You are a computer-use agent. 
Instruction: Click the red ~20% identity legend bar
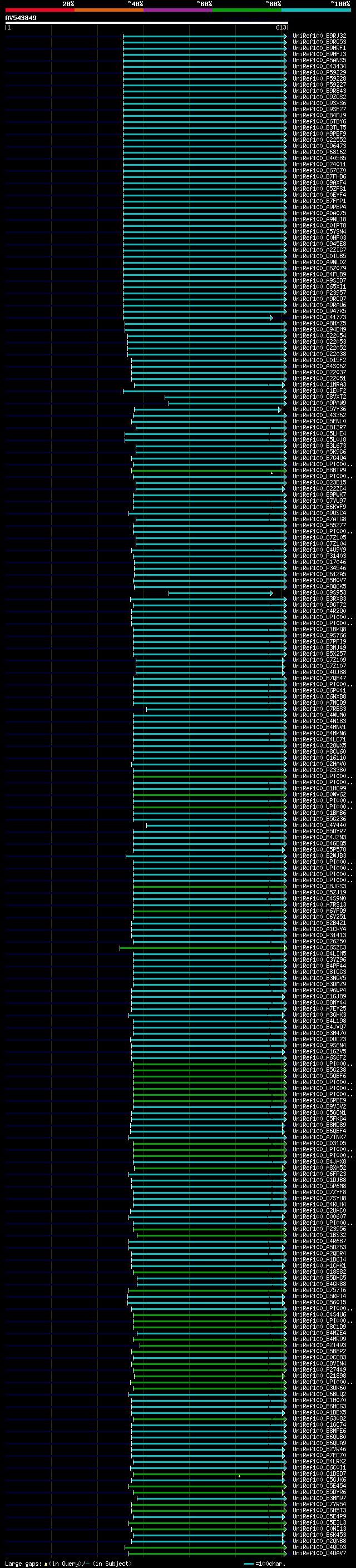click(39, 10)
